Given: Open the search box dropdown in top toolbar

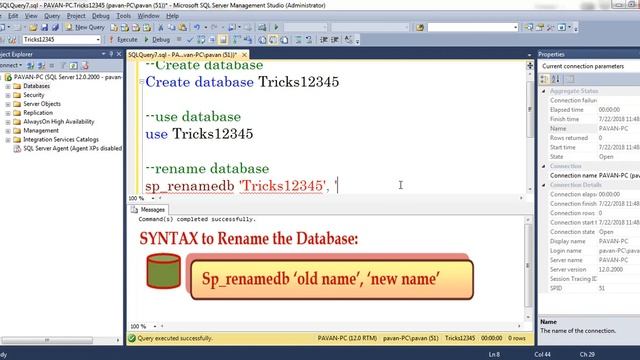Looking at the screenshot, I should tap(516, 27).
